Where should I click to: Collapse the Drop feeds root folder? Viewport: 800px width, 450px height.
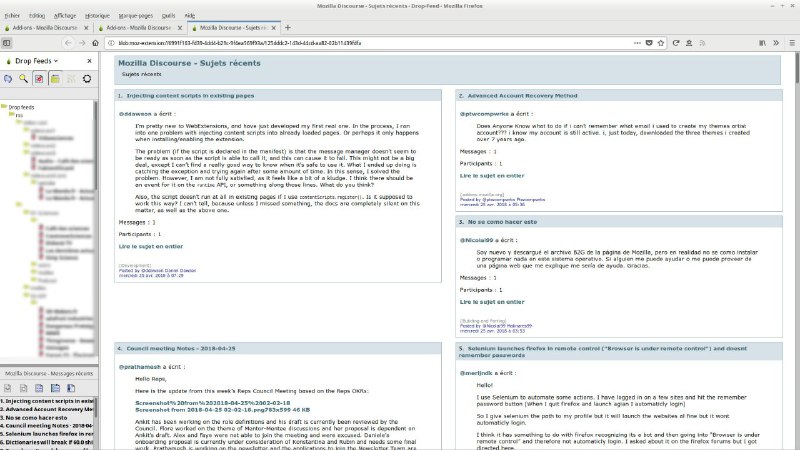(5, 106)
